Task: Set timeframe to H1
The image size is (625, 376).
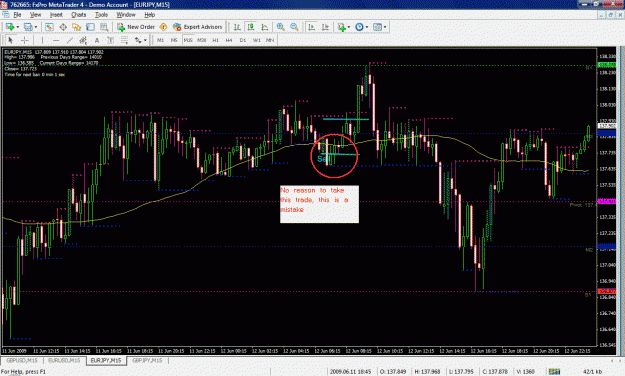Action: tap(215, 40)
